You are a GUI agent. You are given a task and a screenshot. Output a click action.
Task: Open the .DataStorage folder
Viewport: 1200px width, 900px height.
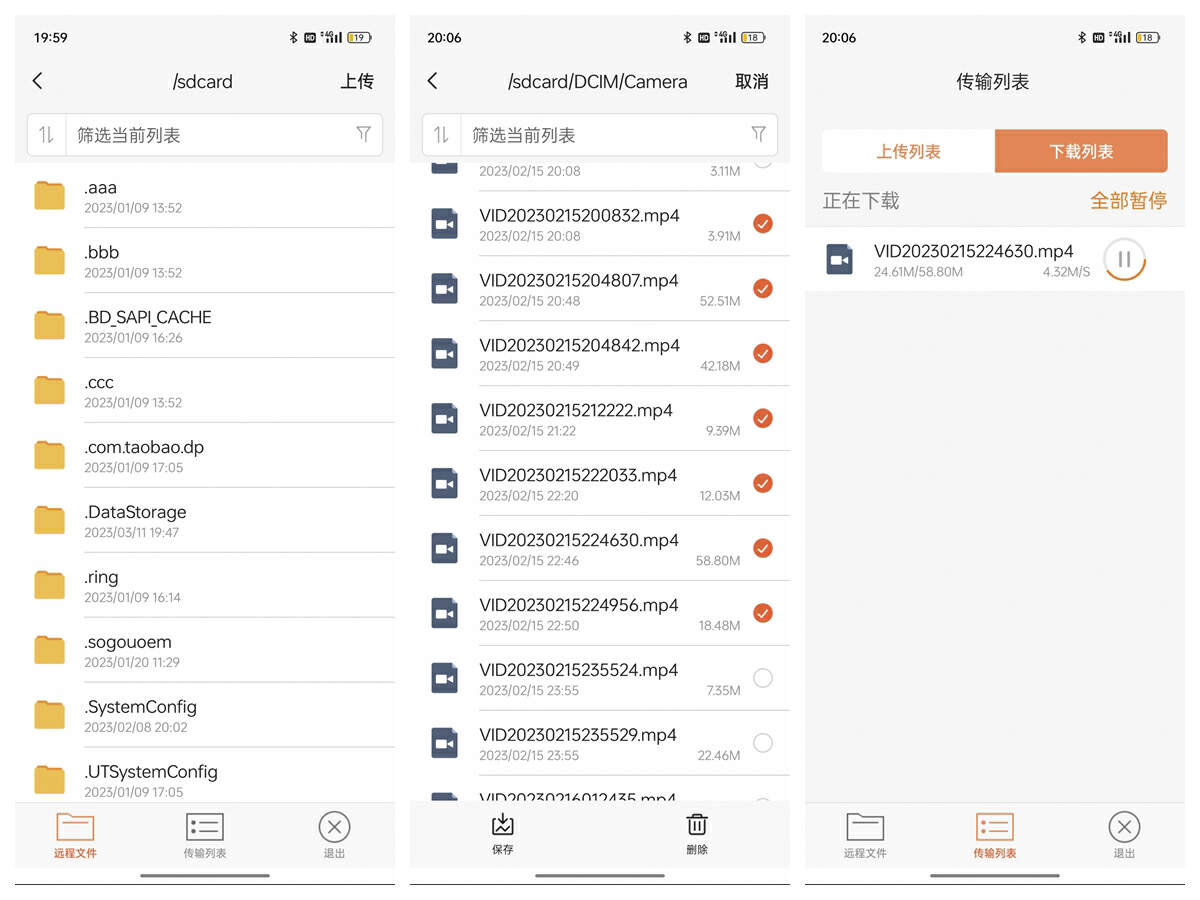coord(205,521)
